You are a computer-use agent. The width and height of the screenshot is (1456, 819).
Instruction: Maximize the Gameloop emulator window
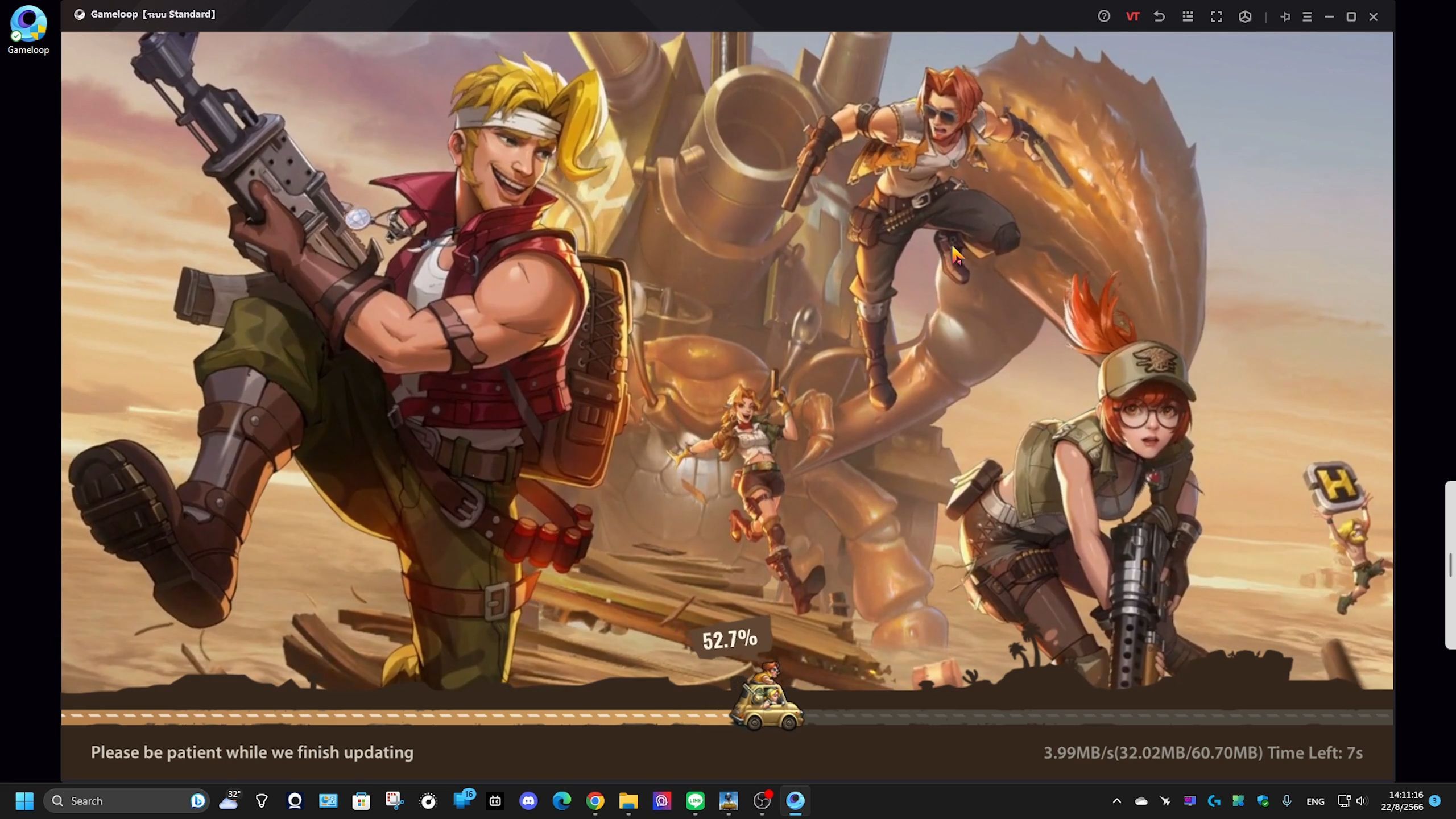1351,16
